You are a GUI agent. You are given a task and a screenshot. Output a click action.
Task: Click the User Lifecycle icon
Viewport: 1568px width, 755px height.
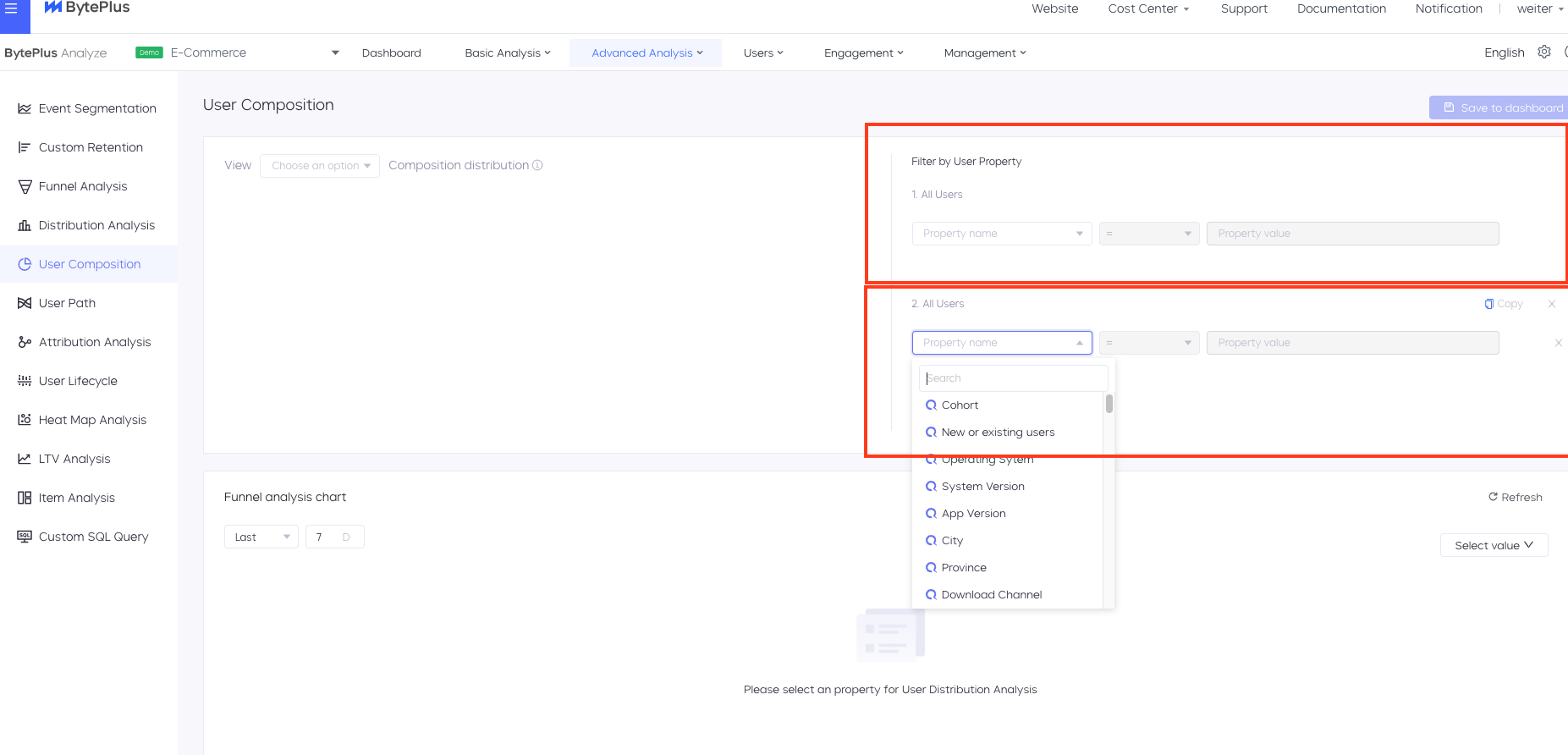coord(25,381)
